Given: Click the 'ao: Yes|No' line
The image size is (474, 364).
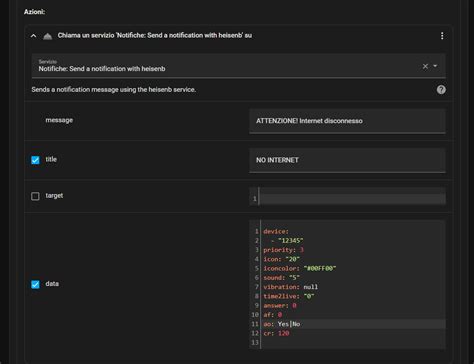Looking at the screenshot, I should [282, 324].
